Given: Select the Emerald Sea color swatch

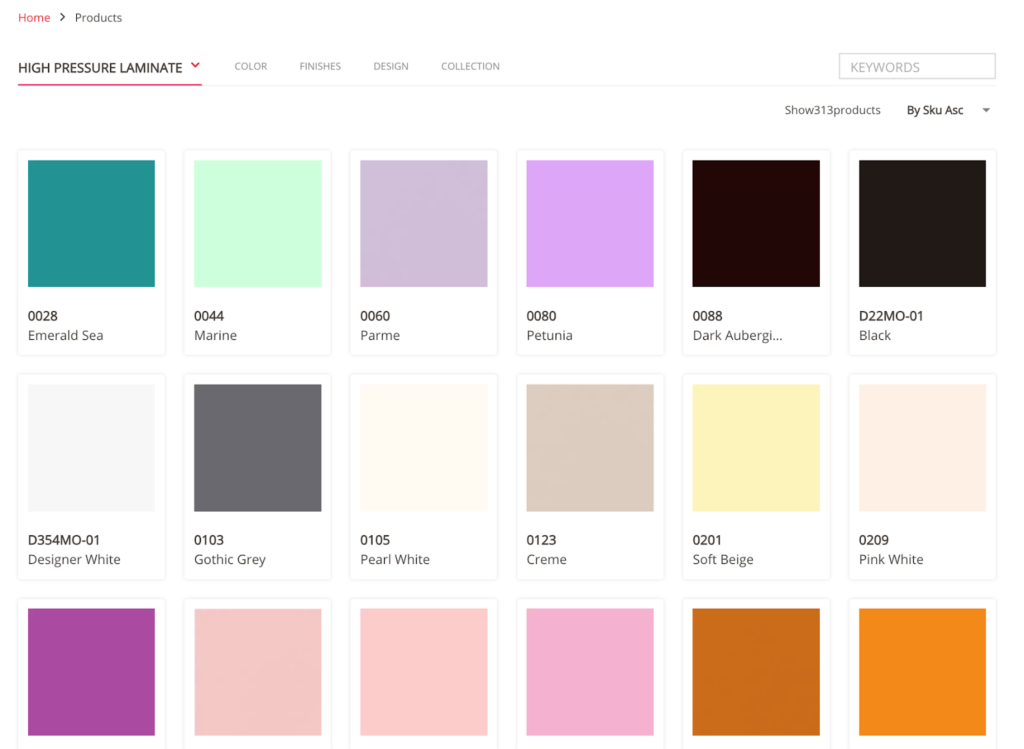Looking at the screenshot, I should (91, 223).
